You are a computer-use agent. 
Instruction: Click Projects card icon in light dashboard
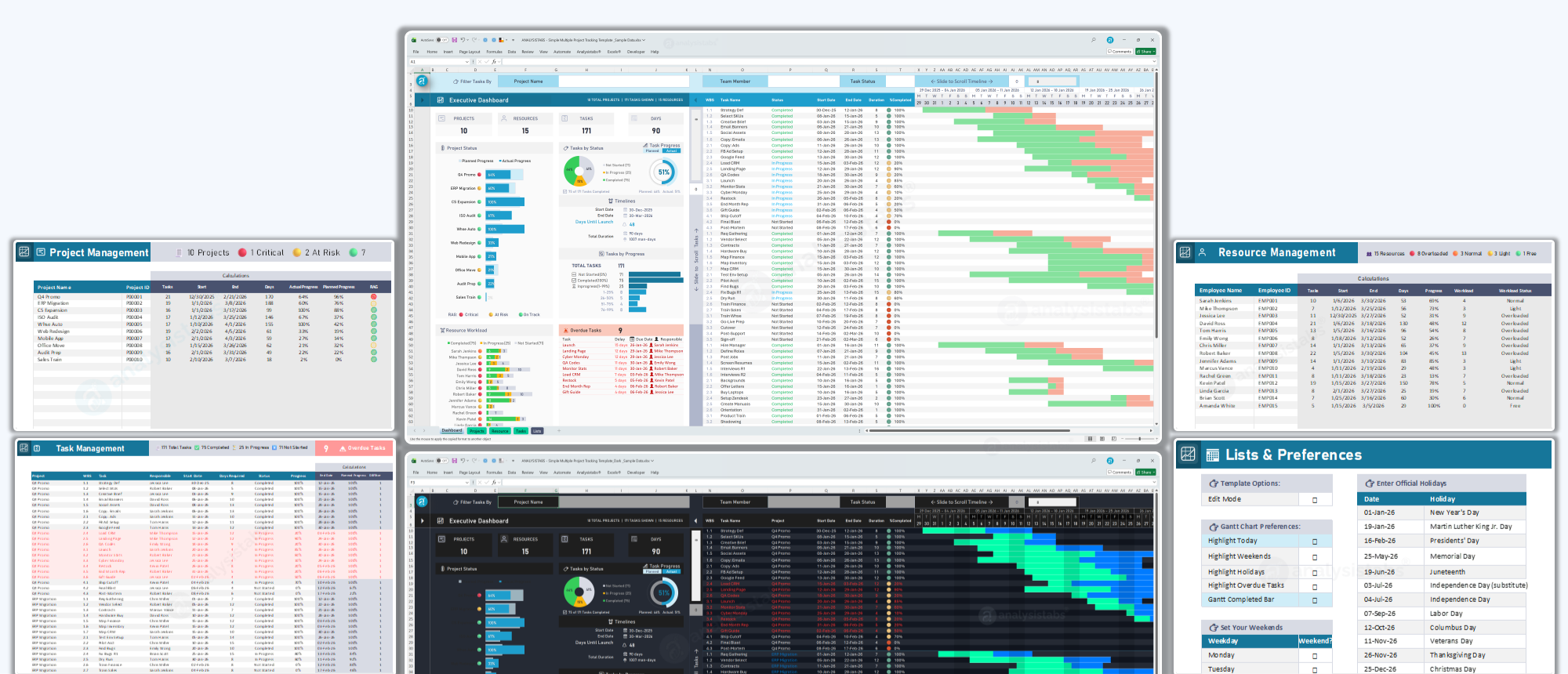tap(441, 118)
